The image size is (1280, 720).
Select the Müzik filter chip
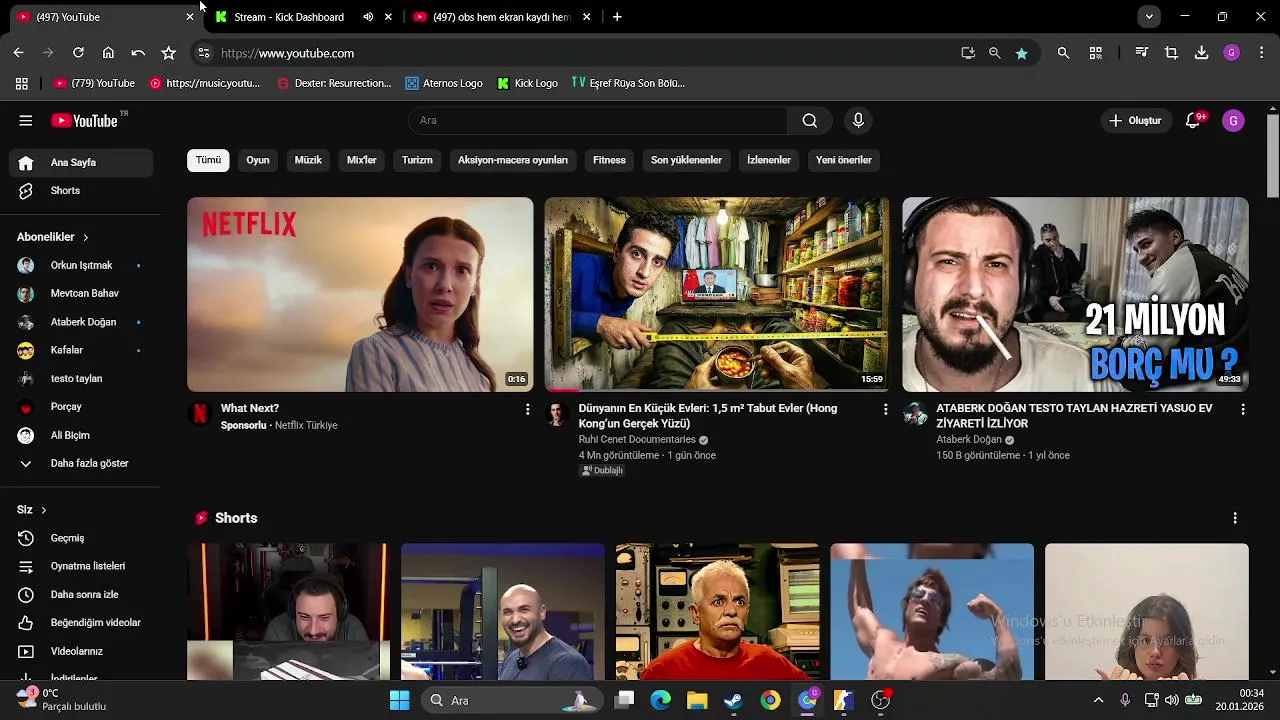pos(308,160)
